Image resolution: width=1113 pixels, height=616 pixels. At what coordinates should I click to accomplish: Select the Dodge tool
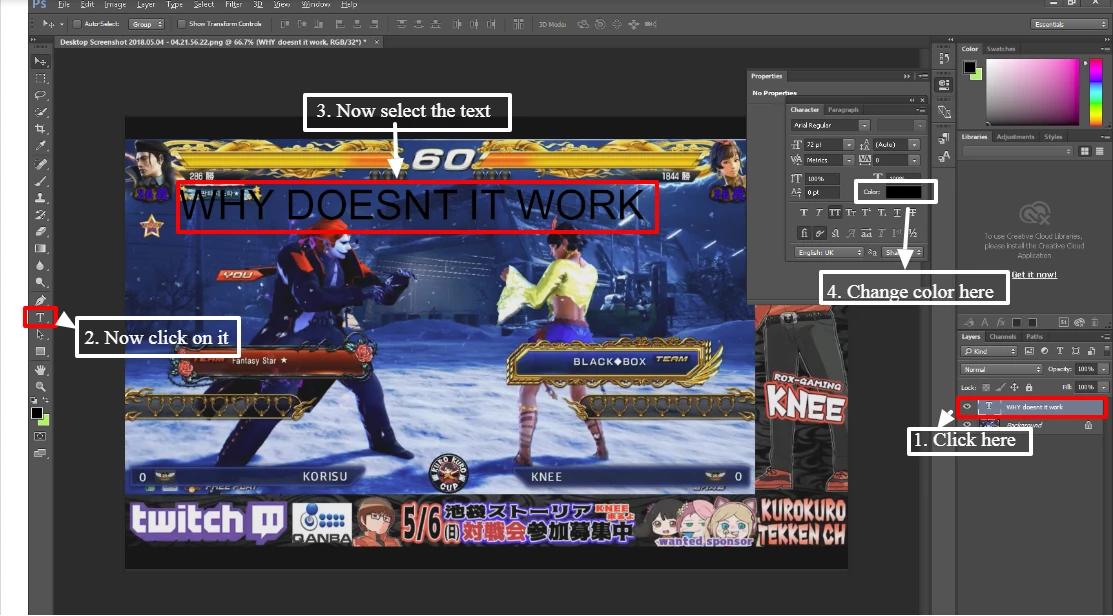click(40, 283)
